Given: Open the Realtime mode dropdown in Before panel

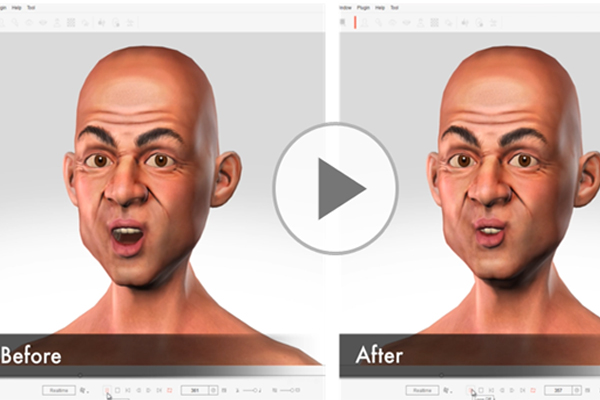Looking at the screenshot, I should (58, 390).
